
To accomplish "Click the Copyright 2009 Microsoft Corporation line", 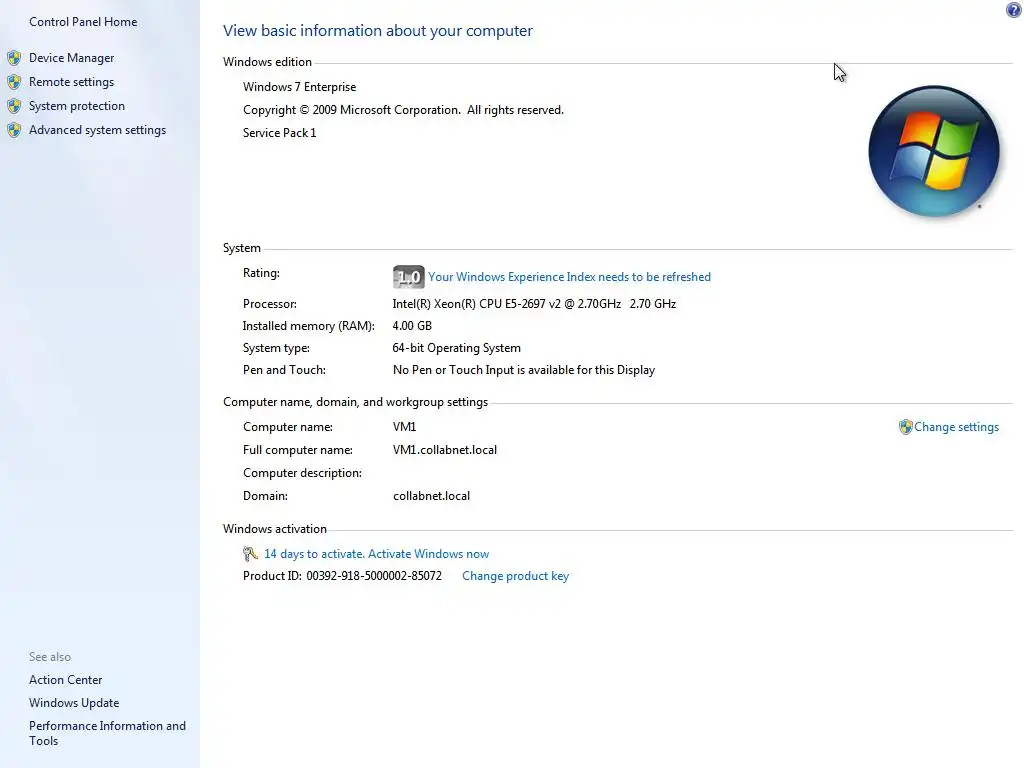I will coord(403,110).
